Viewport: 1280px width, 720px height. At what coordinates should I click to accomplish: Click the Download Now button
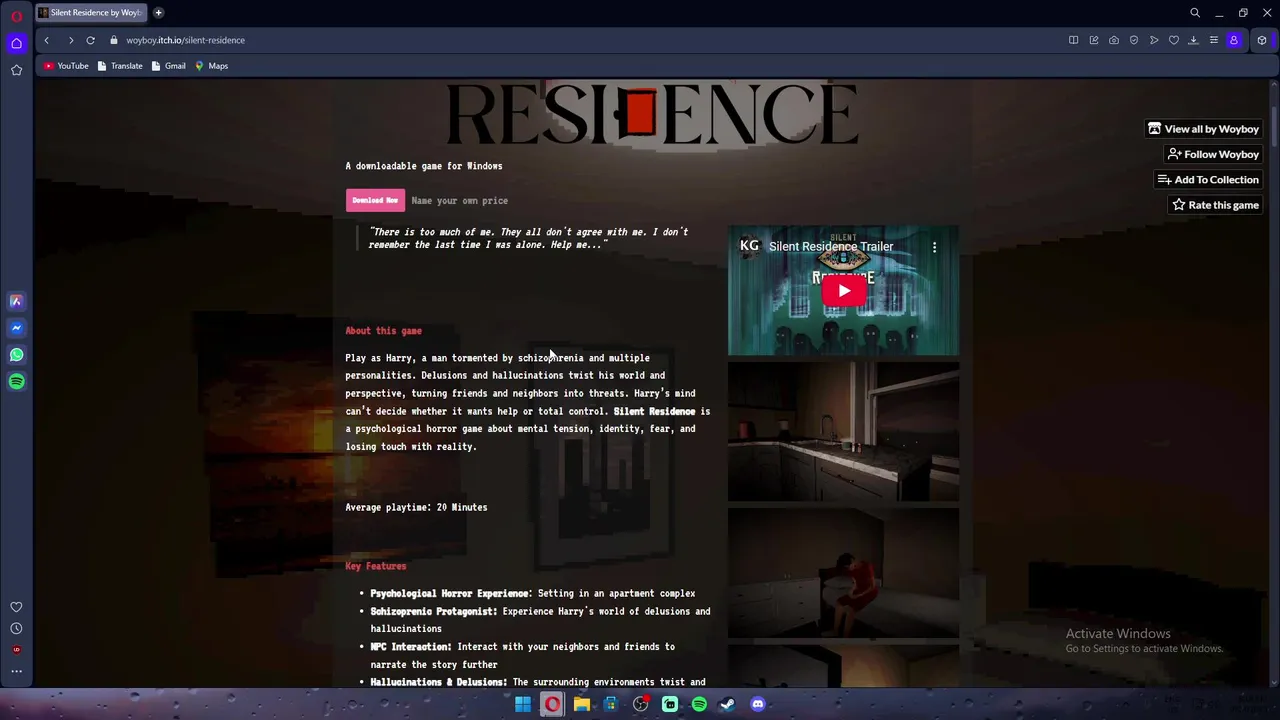coord(375,200)
